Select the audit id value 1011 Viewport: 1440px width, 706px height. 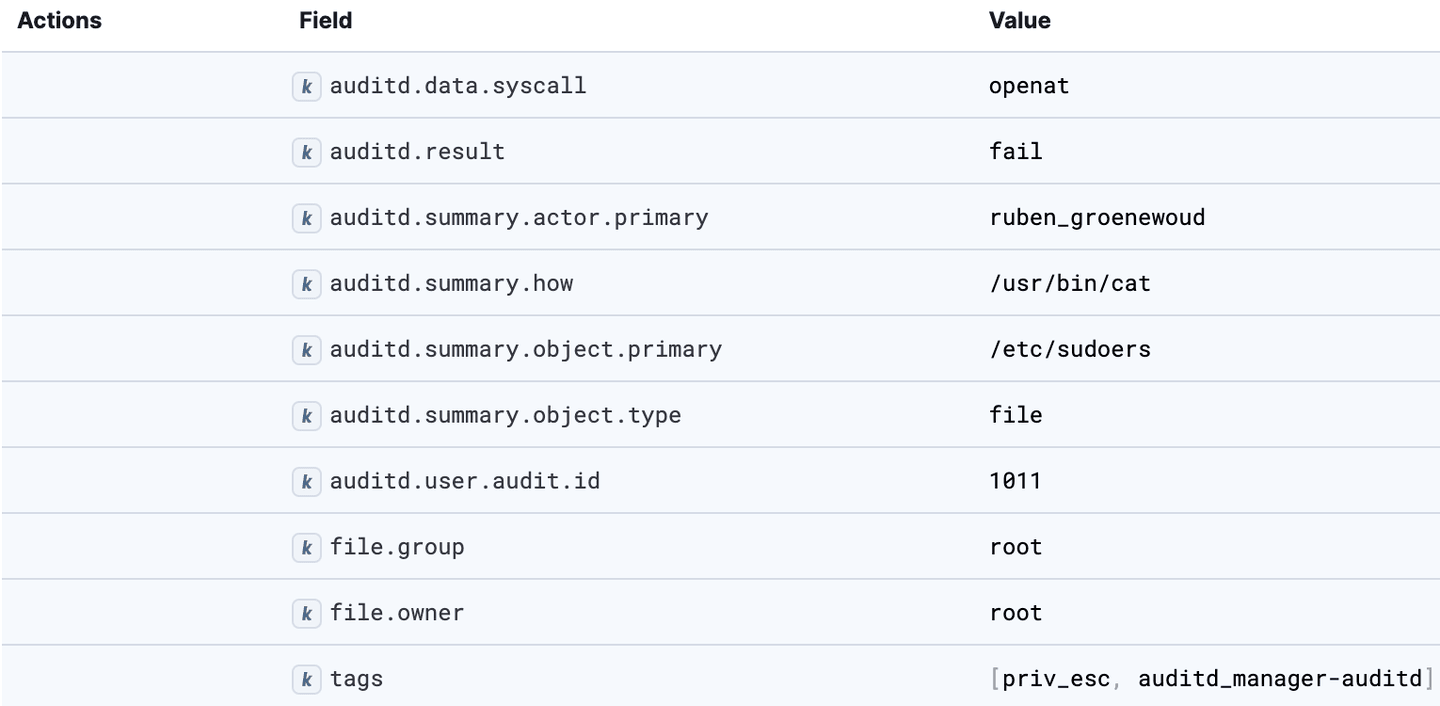click(1015, 482)
